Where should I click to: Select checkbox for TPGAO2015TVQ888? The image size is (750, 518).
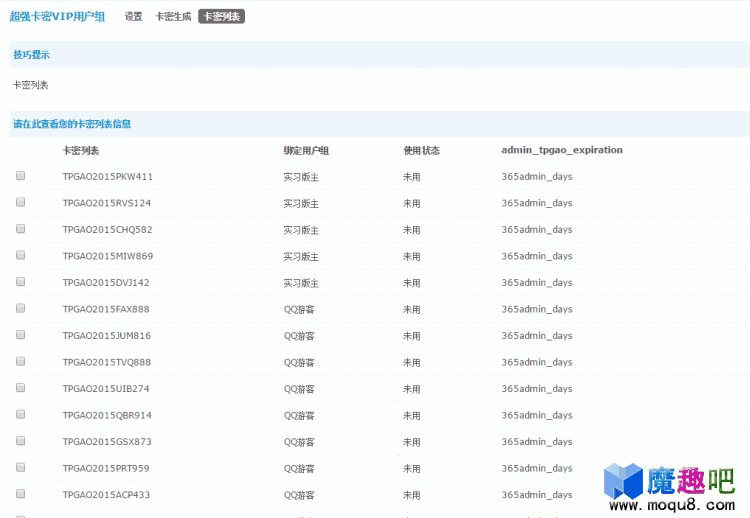pyautogui.click(x=21, y=361)
